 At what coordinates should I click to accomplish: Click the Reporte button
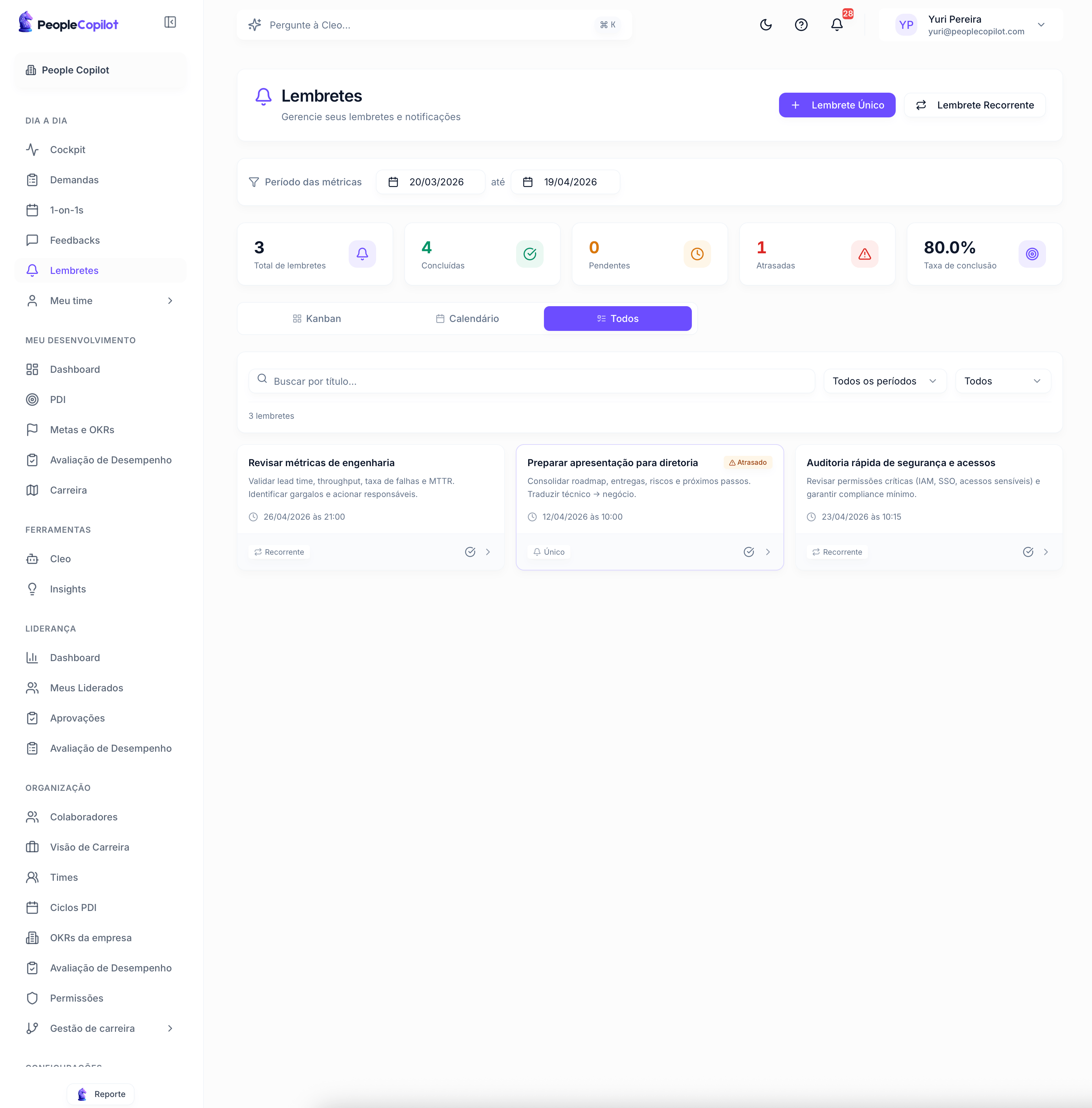click(x=101, y=1094)
